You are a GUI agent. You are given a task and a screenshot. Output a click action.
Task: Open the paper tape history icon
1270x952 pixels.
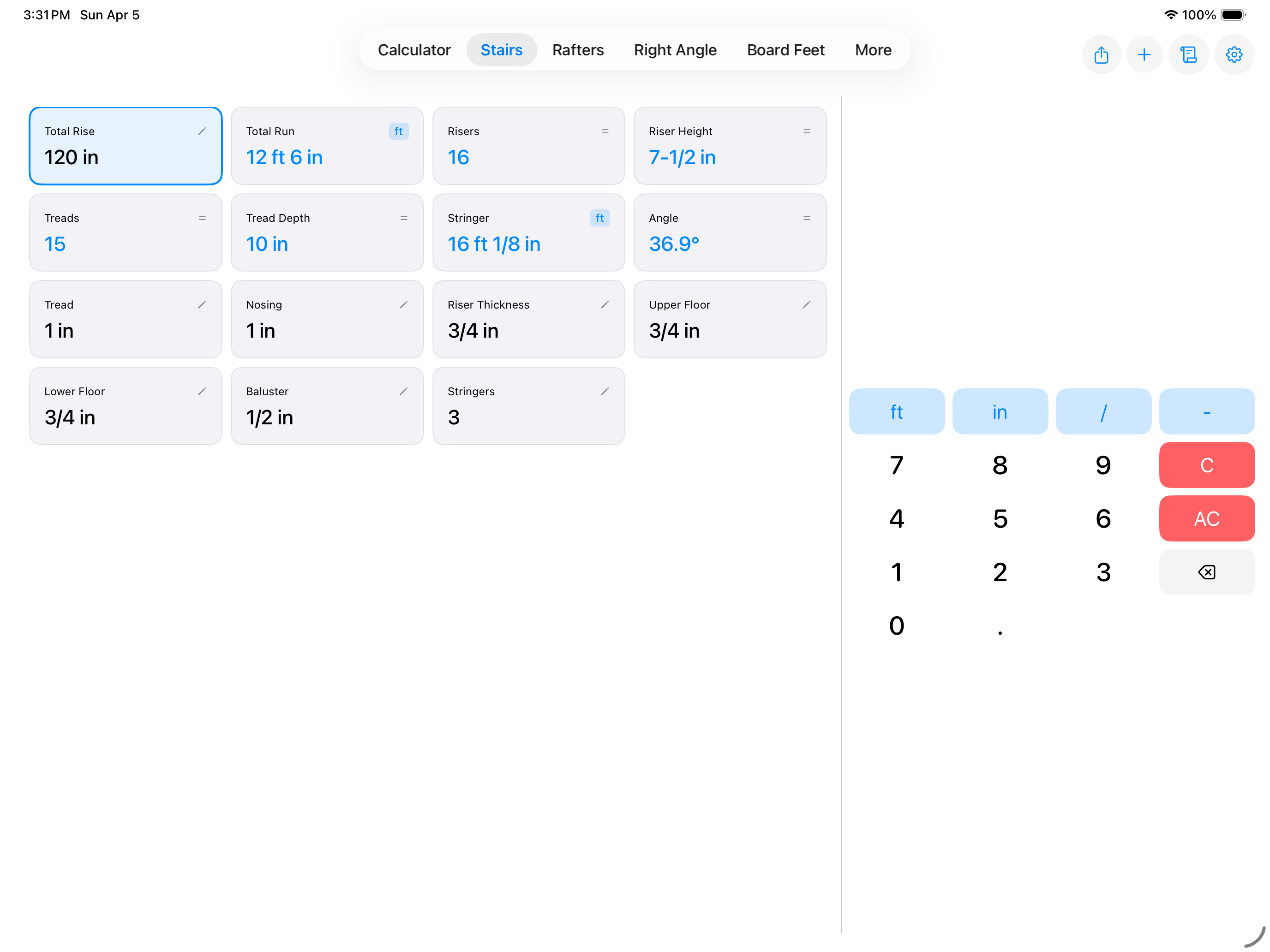click(1189, 54)
